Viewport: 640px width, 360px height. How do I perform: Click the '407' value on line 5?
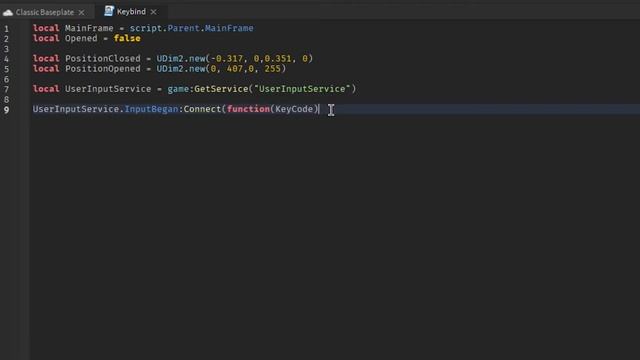235,69
